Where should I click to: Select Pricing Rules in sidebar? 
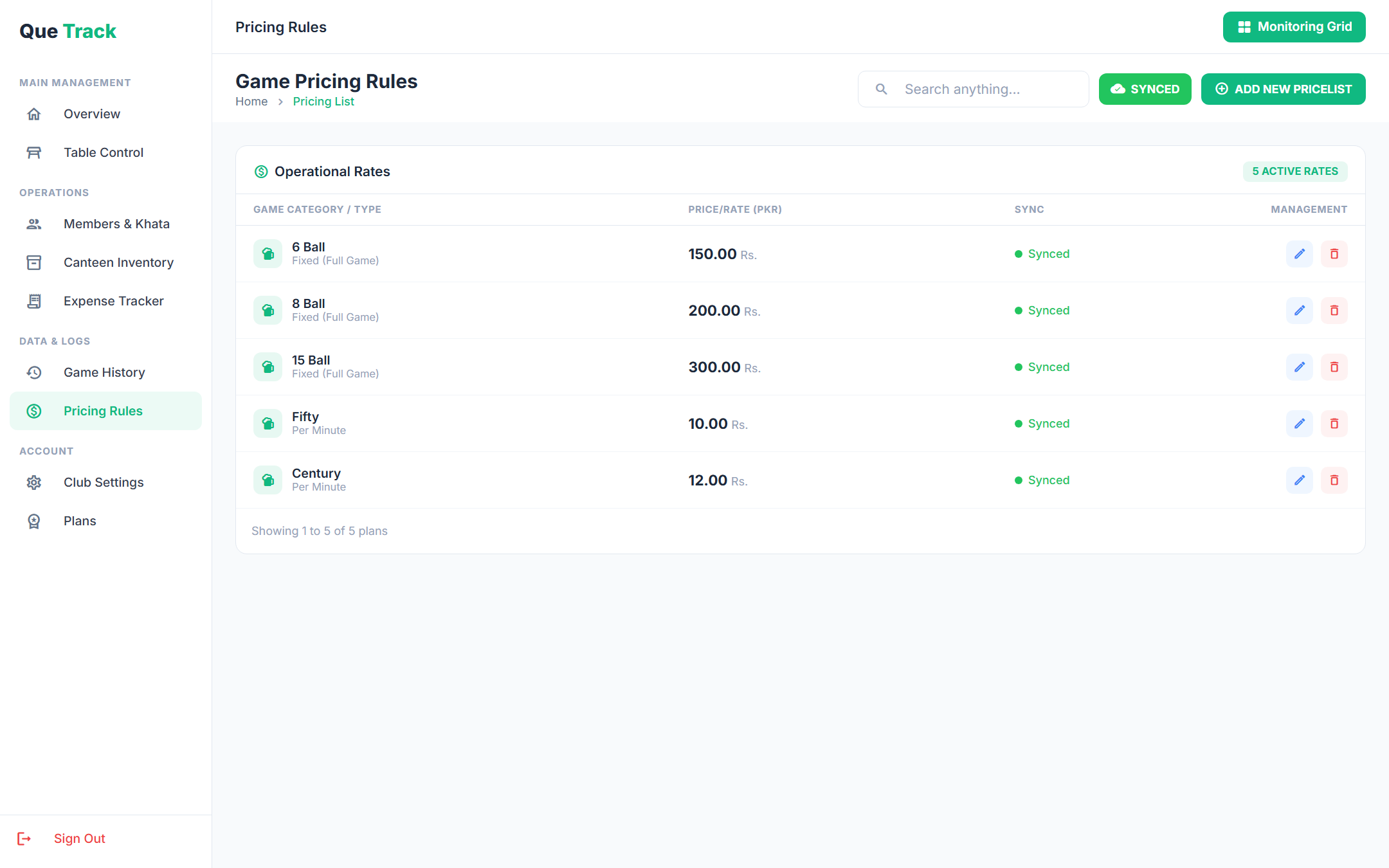pyautogui.click(x=105, y=411)
